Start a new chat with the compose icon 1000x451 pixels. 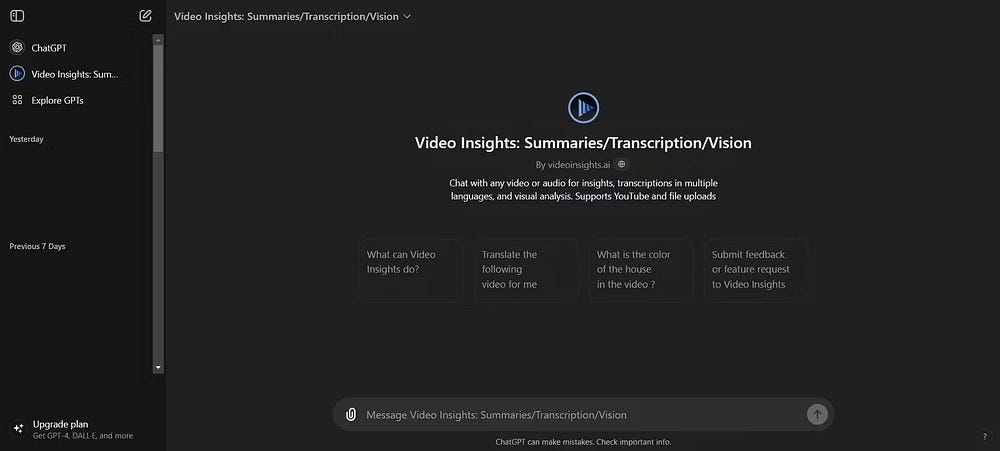145,16
